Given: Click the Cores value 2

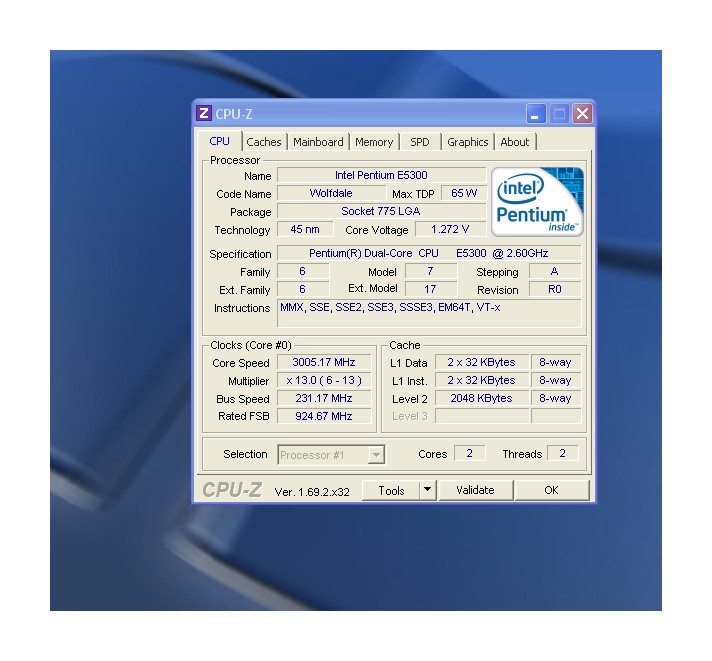Looking at the screenshot, I should tap(470, 453).
